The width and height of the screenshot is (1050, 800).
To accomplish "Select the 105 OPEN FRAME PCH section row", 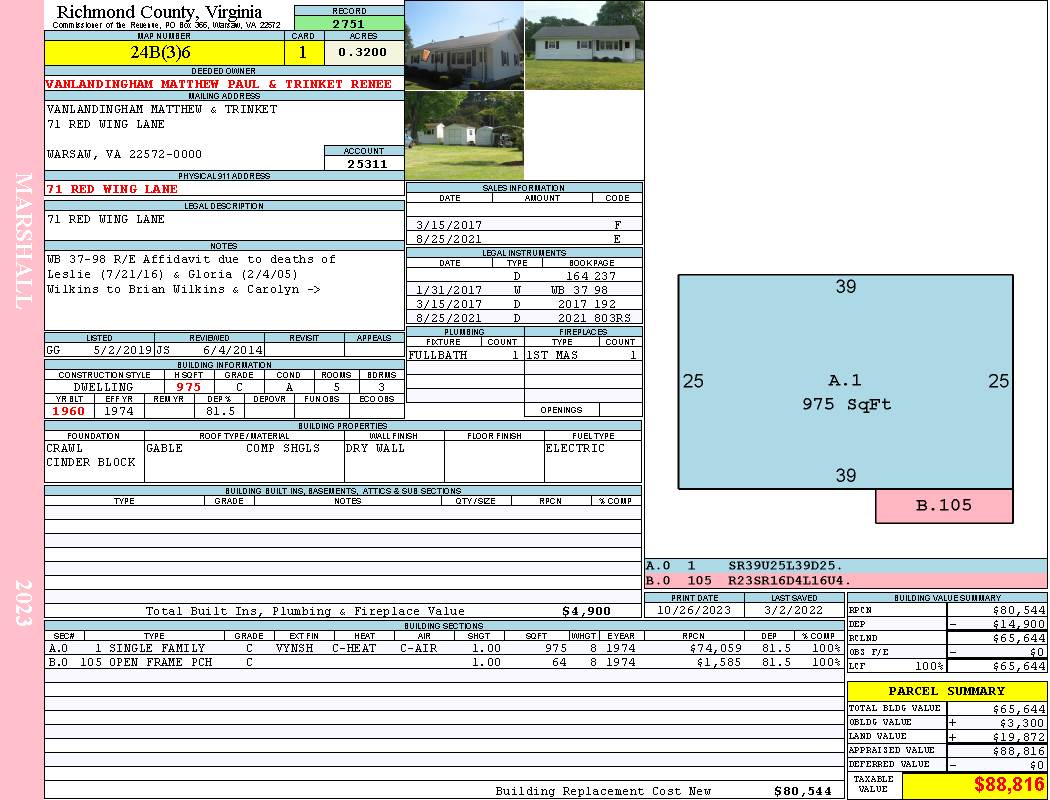I will point(443,662).
